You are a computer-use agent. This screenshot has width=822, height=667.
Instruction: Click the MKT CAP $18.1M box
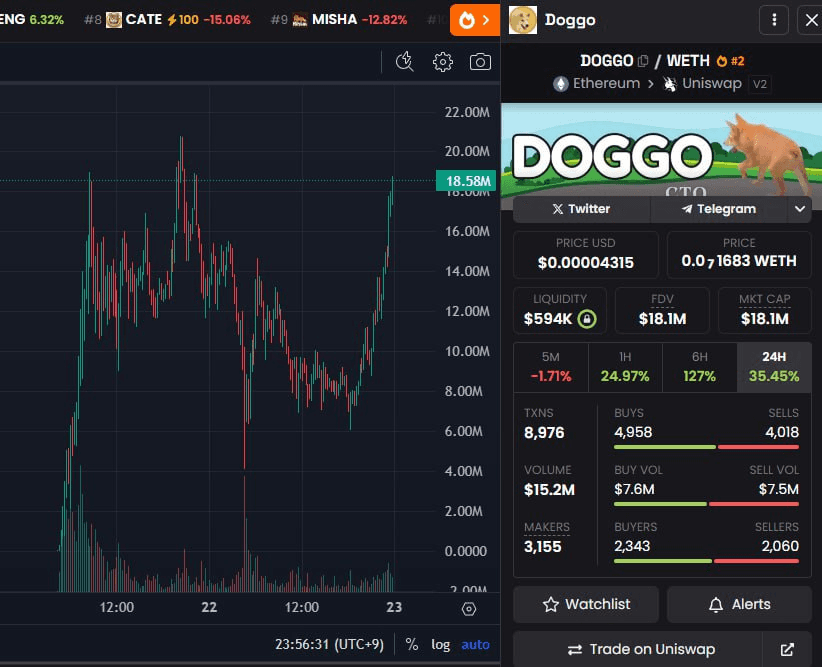[764, 310]
